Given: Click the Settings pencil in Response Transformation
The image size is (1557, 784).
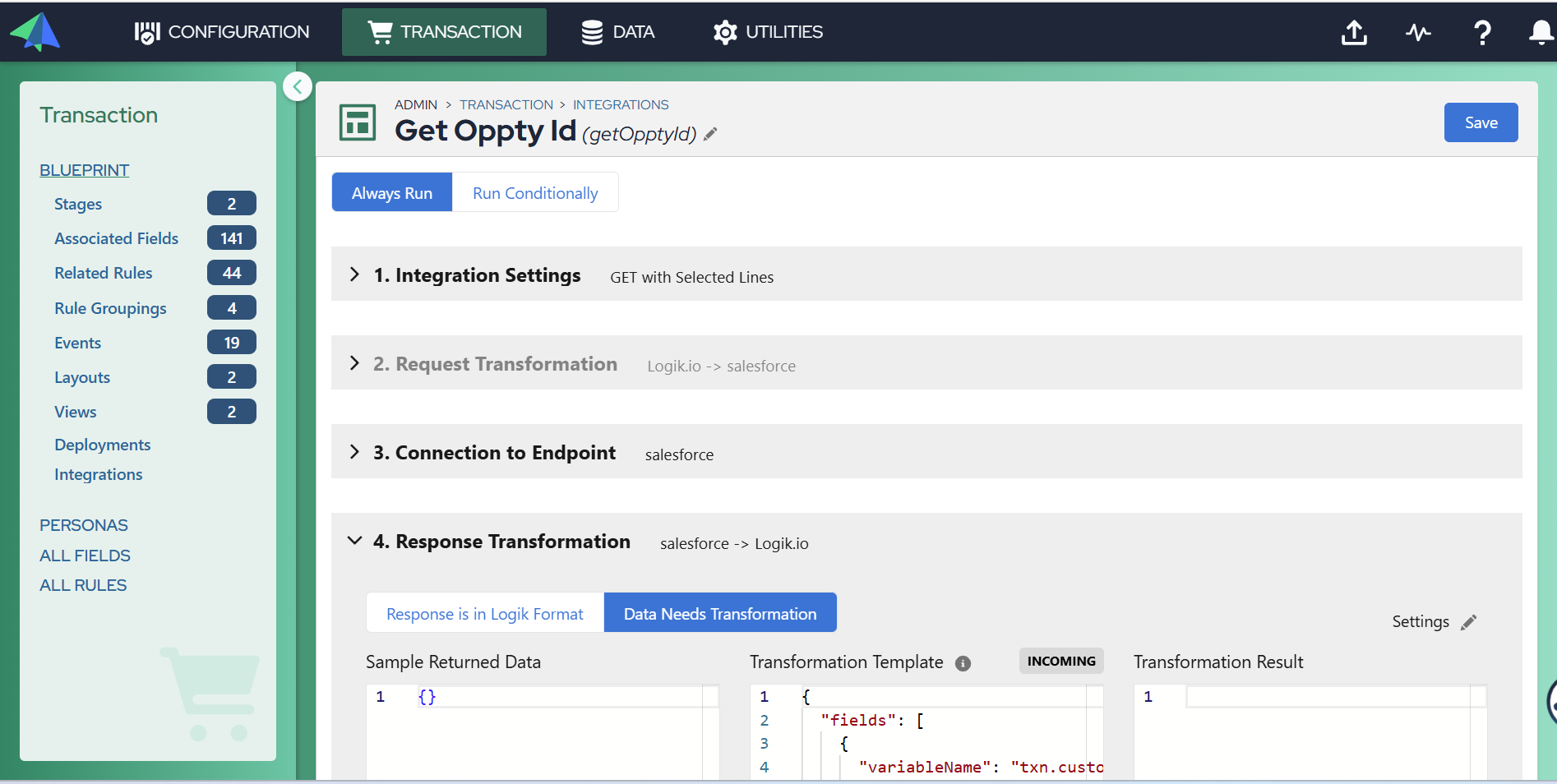Looking at the screenshot, I should coord(1469,622).
